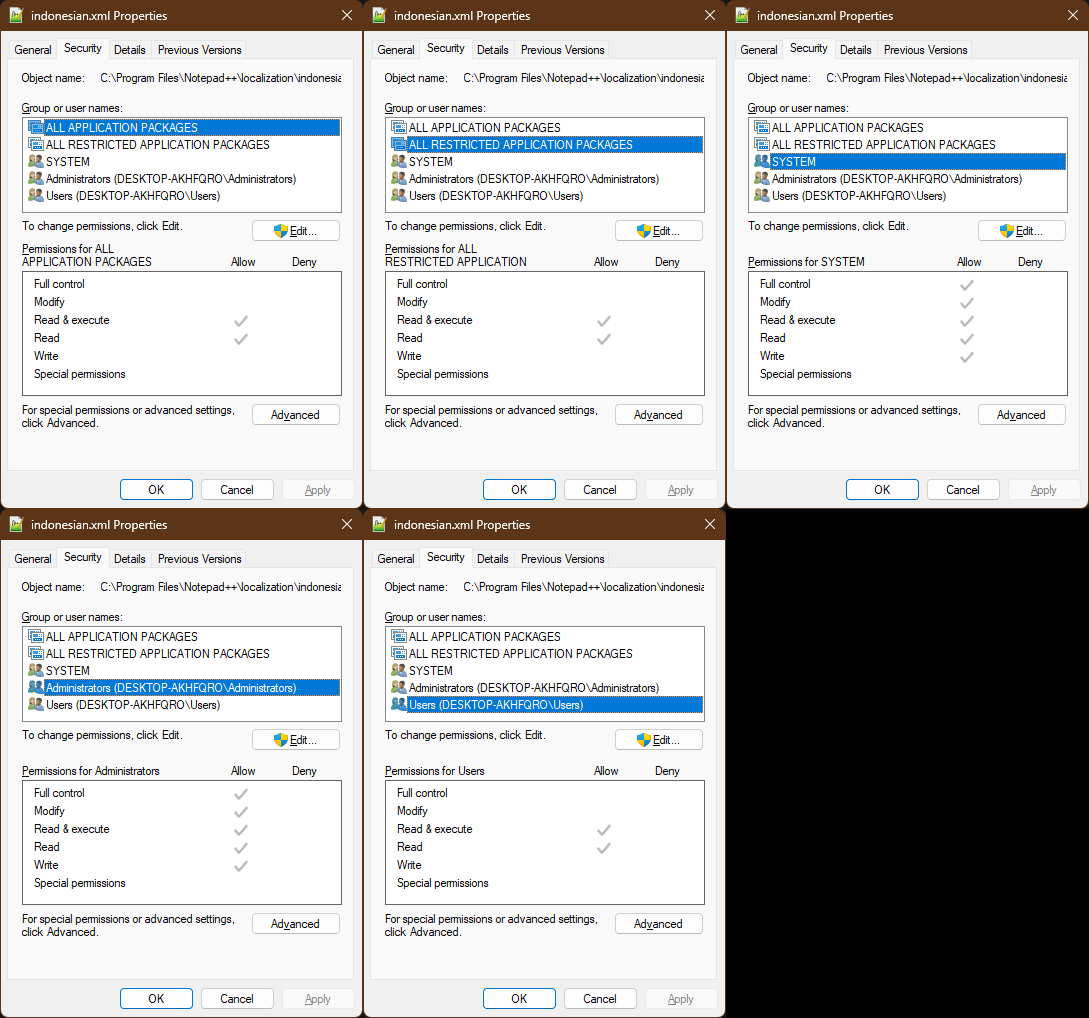Click Cancel in ALL RESTRICTED APPLICATION permissions window
Viewport: 1089px width, 1018px height.
pyautogui.click(x=600, y=490)
